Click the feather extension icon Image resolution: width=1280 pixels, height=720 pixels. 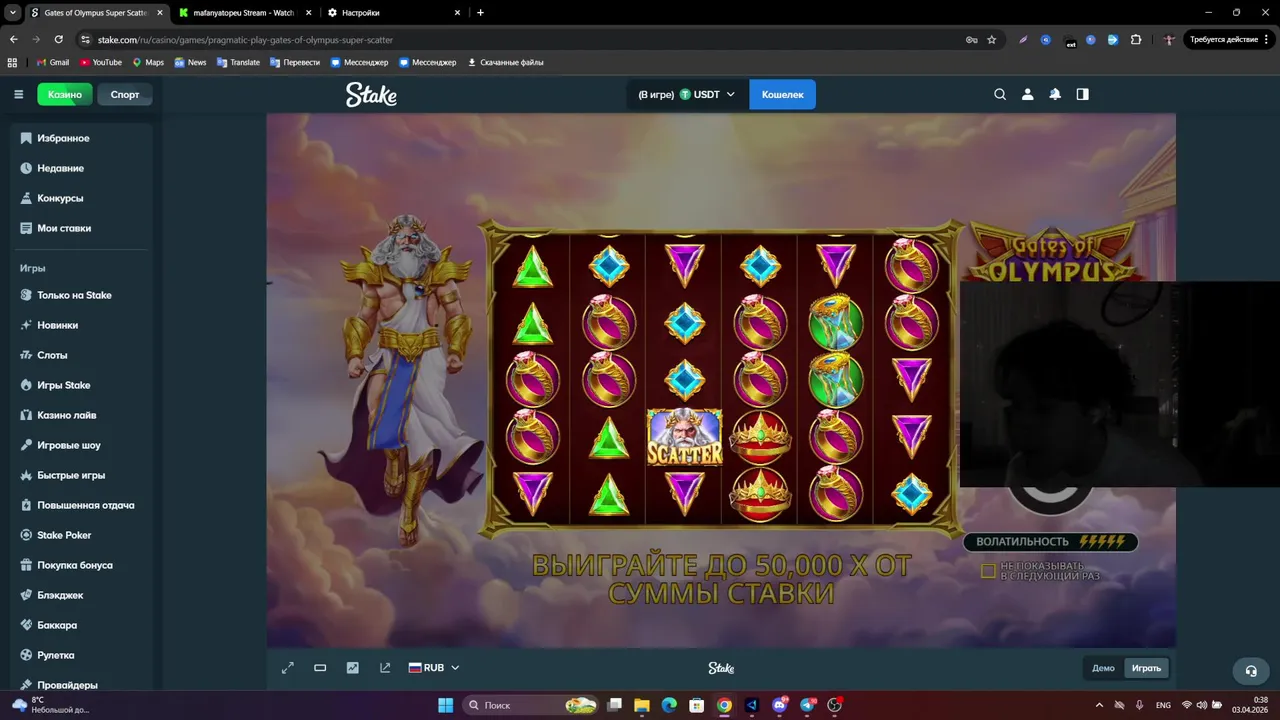click(1023, 40)
